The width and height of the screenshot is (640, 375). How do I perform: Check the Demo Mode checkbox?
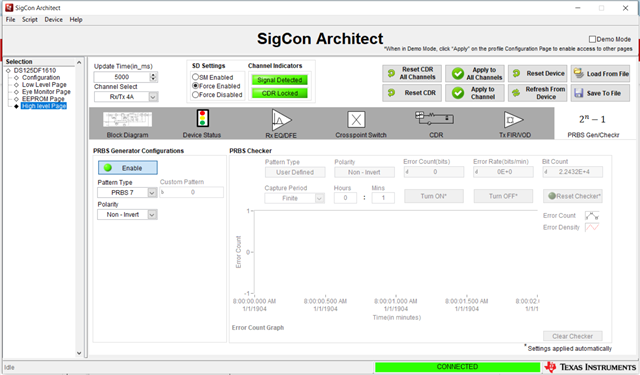pyautogui.click(x=592, y=39)
